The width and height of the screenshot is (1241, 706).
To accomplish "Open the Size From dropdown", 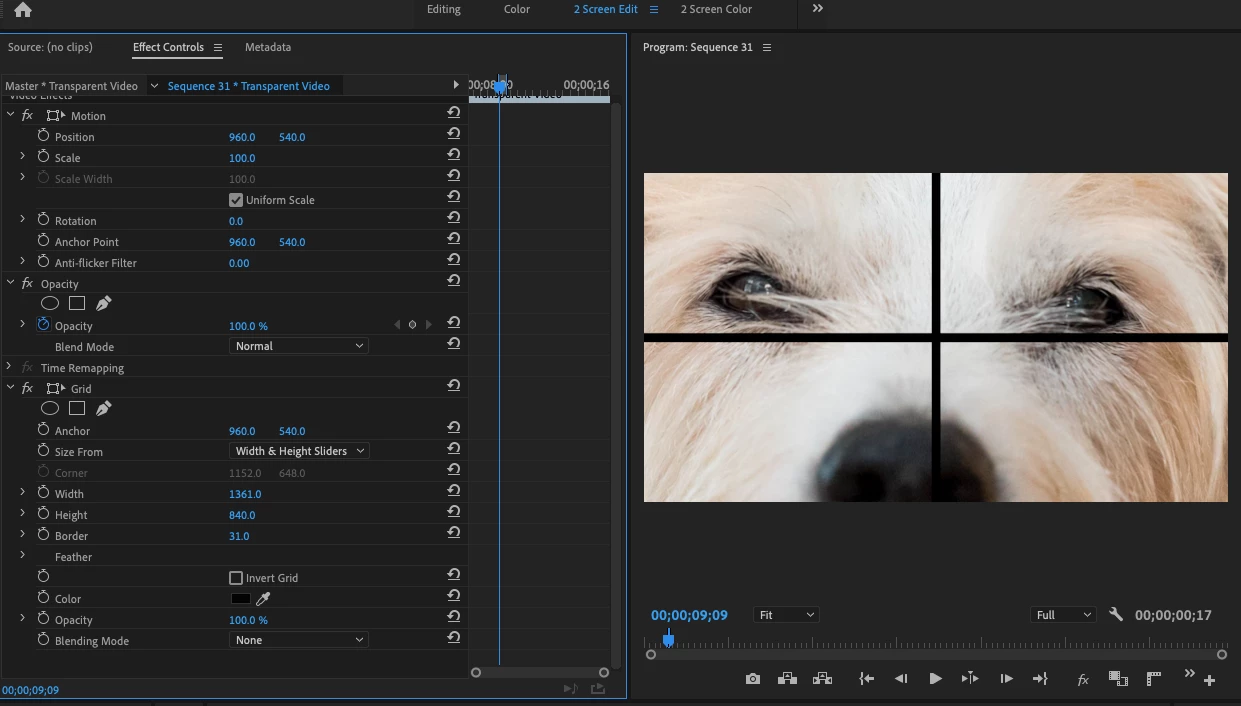I will click(299, 451).
